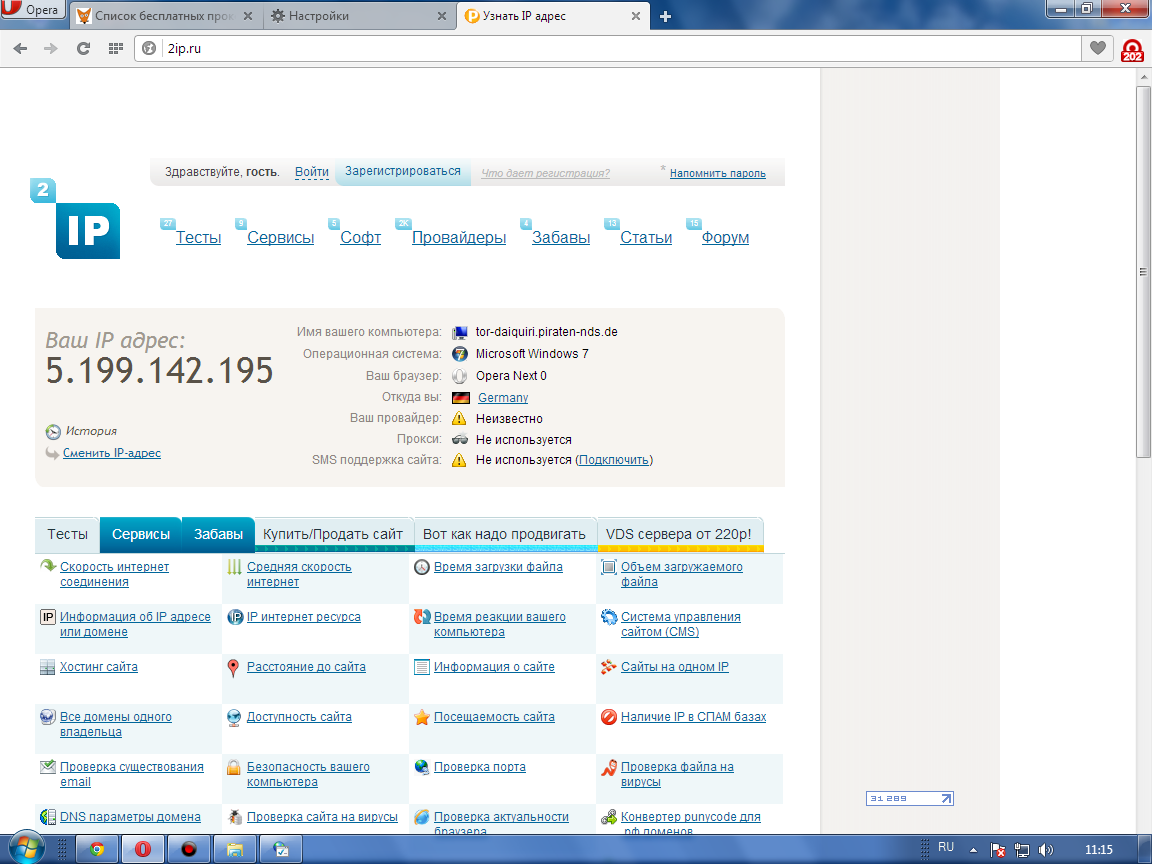Viewport: 1152px width, 864px height.
Task: Click Что дает регистрация link
Action: [x=545, y=173]
